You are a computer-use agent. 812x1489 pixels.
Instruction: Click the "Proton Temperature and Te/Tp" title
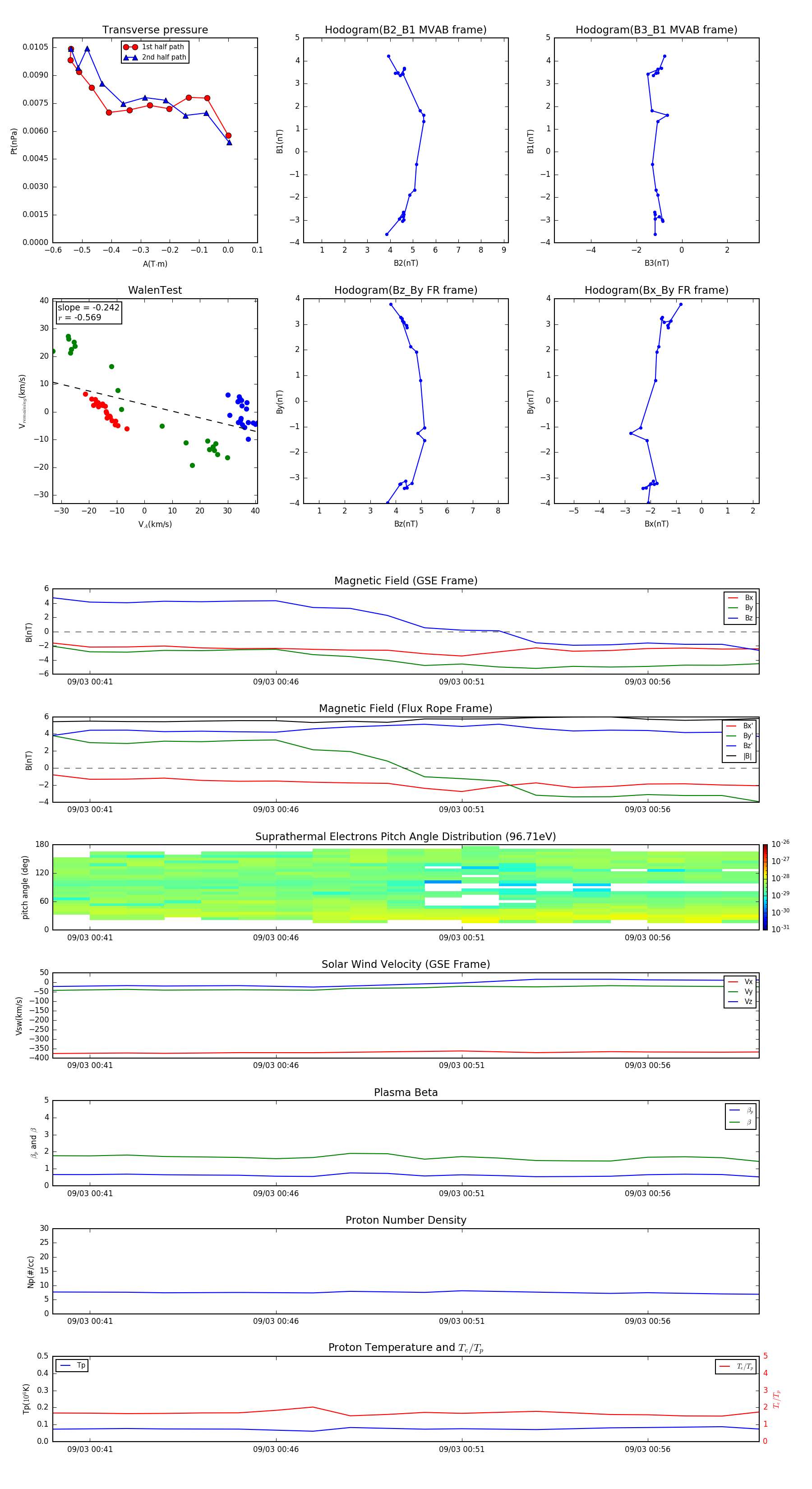(406, 1348)
